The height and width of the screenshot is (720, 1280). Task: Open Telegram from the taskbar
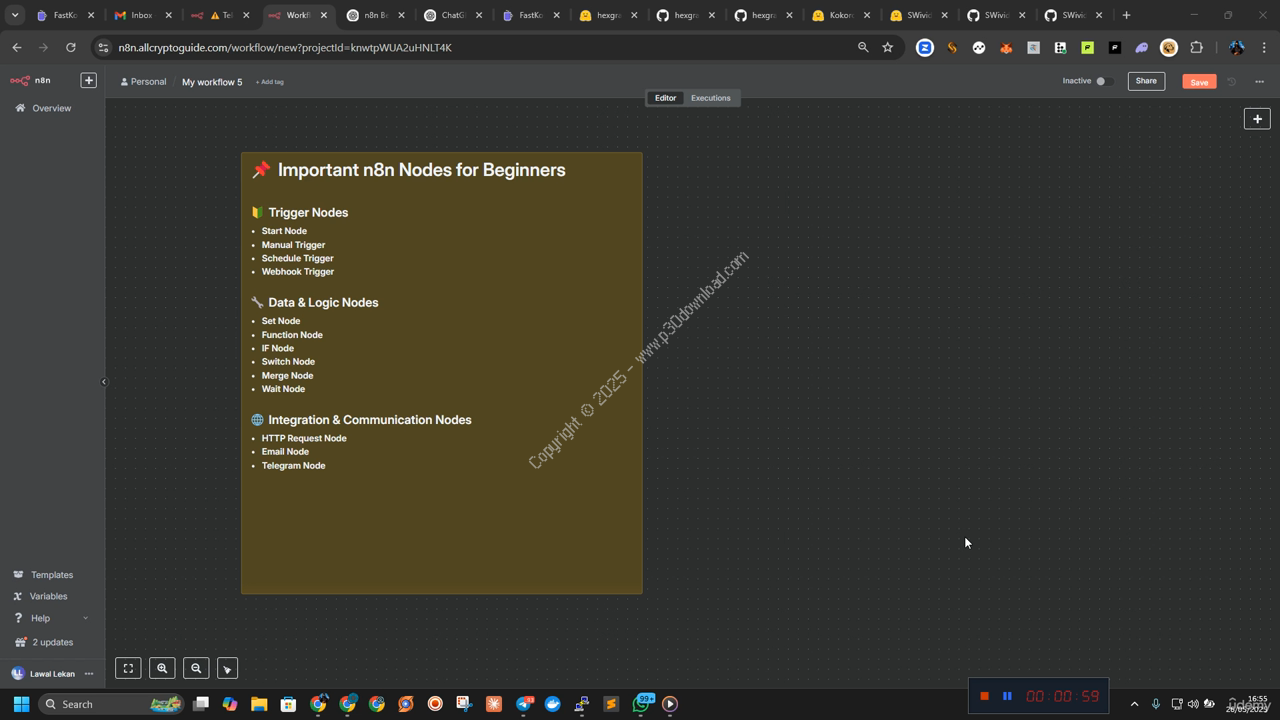point(523,704)
